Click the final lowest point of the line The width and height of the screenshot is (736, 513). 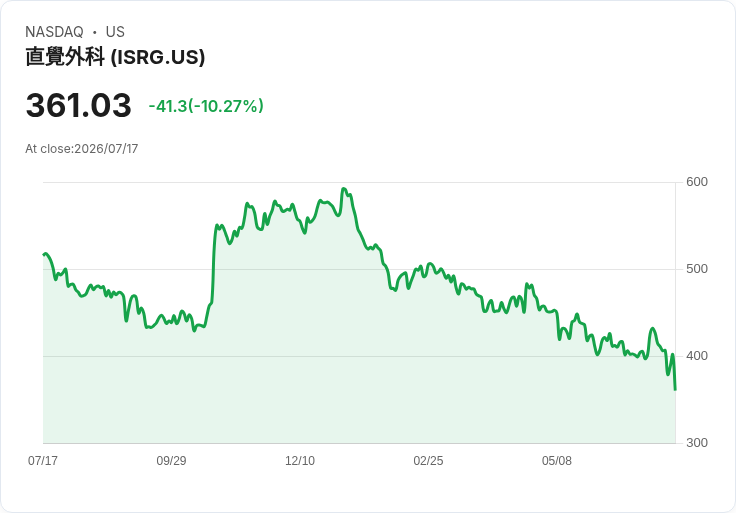click(675, 389)
